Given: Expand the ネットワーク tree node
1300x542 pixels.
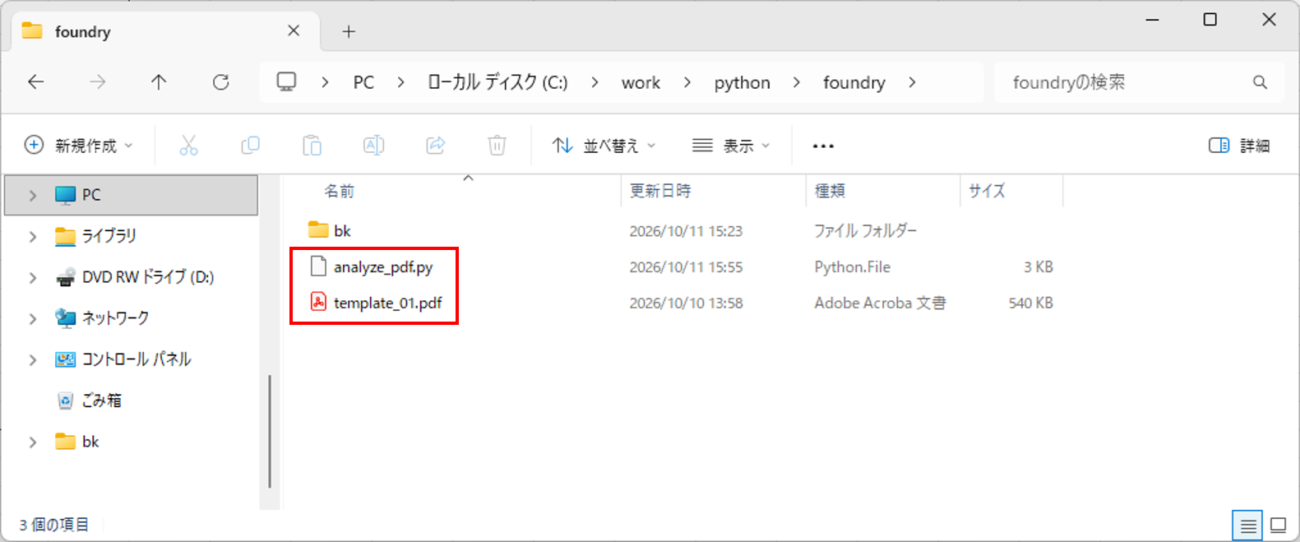Looking at the screenshot, I should point(32,318).
